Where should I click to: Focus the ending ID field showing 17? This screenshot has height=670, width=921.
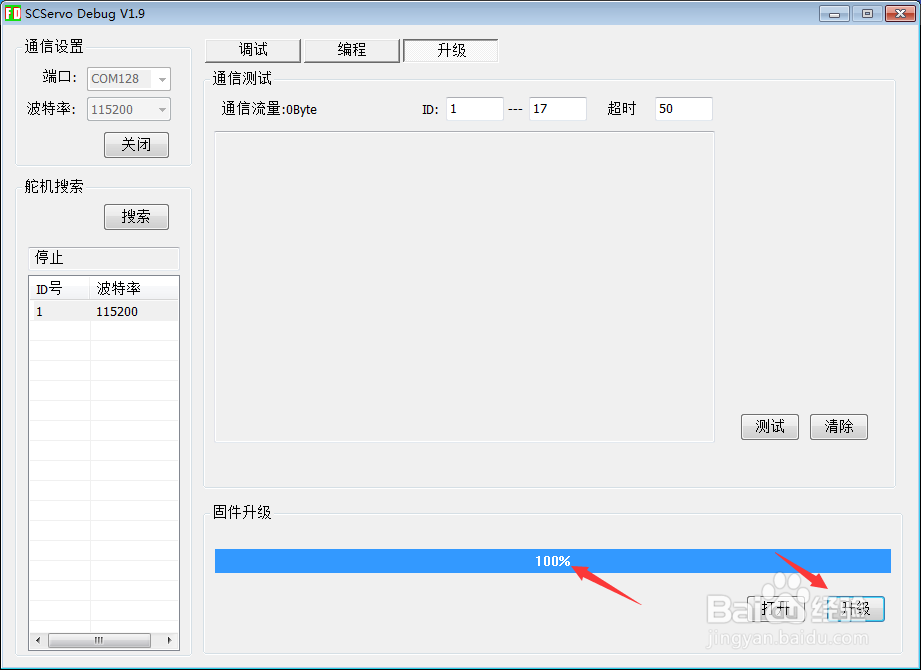coord(557,109)
